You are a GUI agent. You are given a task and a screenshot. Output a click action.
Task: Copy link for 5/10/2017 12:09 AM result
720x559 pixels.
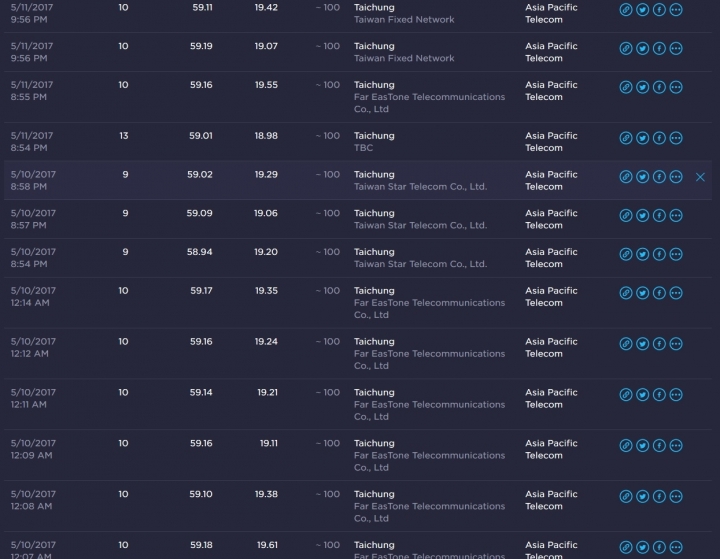click(x=626, y=446)
